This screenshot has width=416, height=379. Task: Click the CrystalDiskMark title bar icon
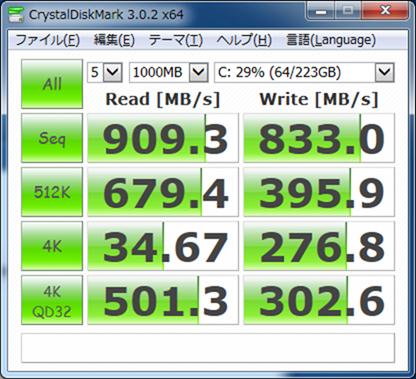pos(16,14)
